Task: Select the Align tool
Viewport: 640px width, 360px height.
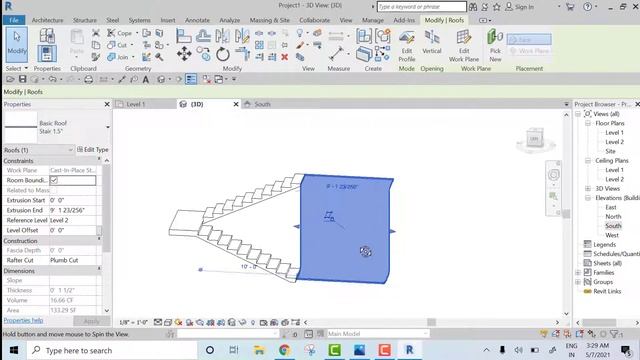Action: (184, 36)
